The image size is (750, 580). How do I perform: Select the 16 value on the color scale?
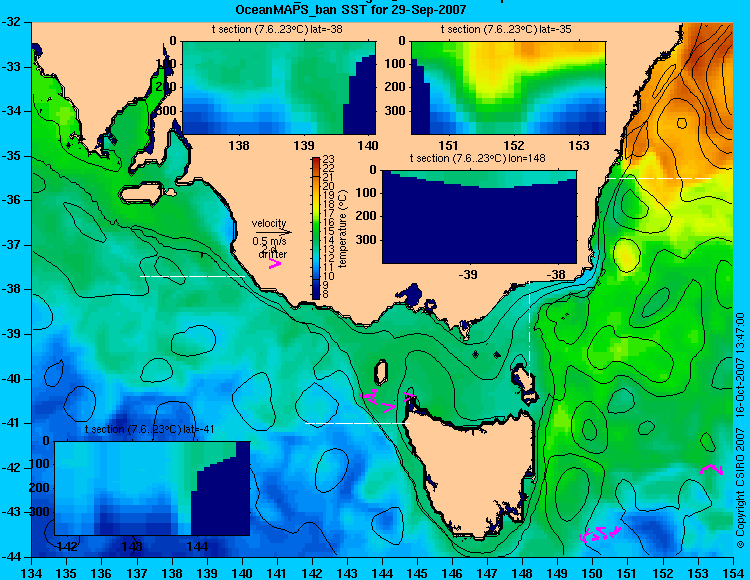329,222
